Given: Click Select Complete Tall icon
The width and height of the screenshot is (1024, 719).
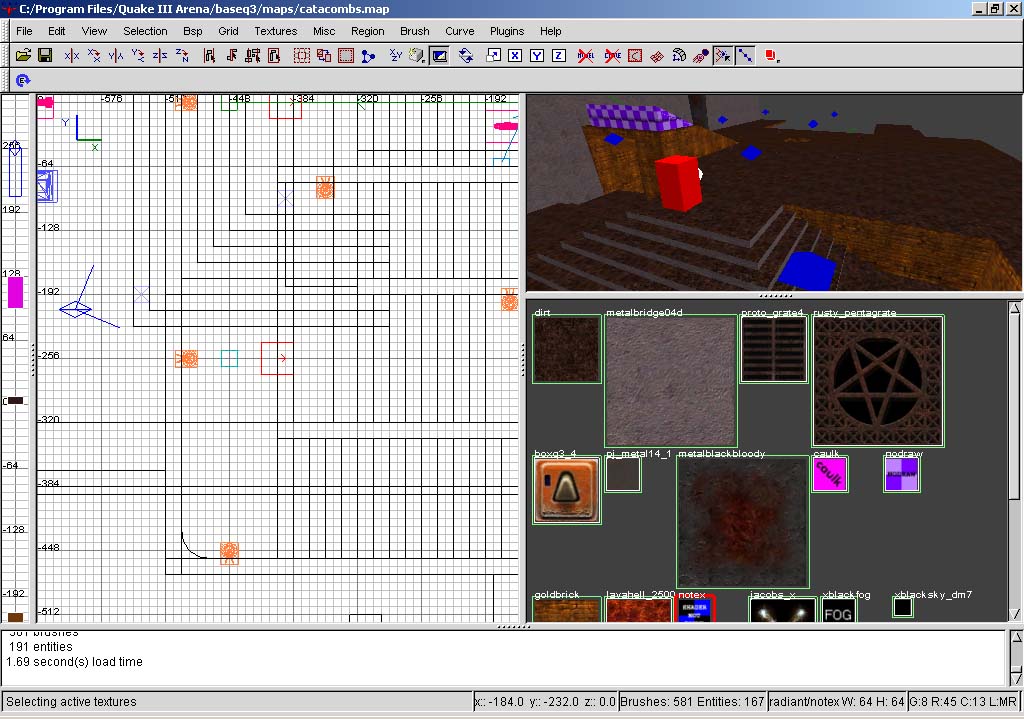Looking at the screenshot, I should (x=209, y=56).
